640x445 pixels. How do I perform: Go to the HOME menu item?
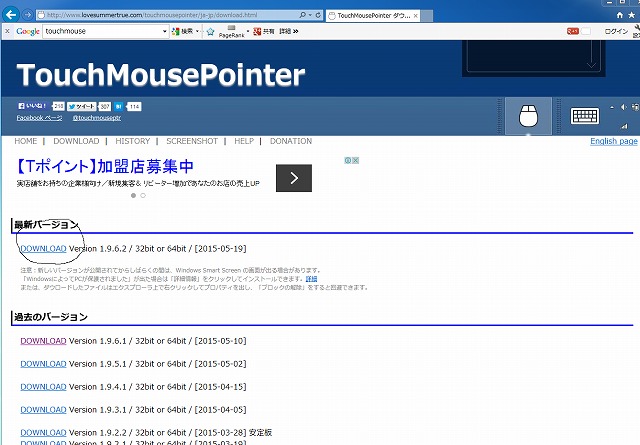[26, 141]
